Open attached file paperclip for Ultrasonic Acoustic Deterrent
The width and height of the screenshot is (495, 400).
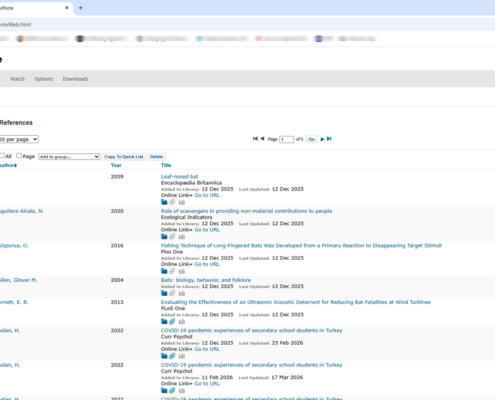point(172,322)
